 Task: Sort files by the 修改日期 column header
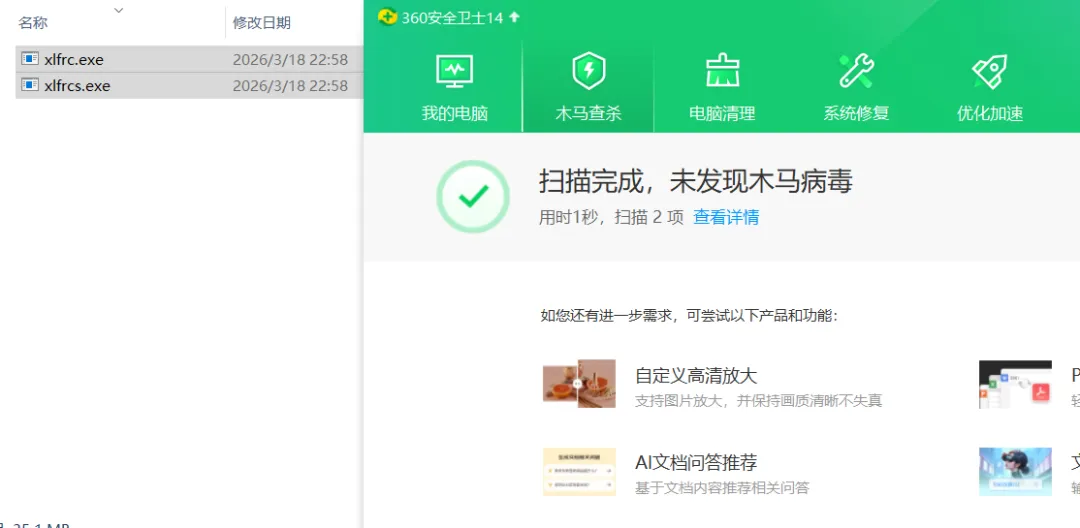[x=262, y=23]
